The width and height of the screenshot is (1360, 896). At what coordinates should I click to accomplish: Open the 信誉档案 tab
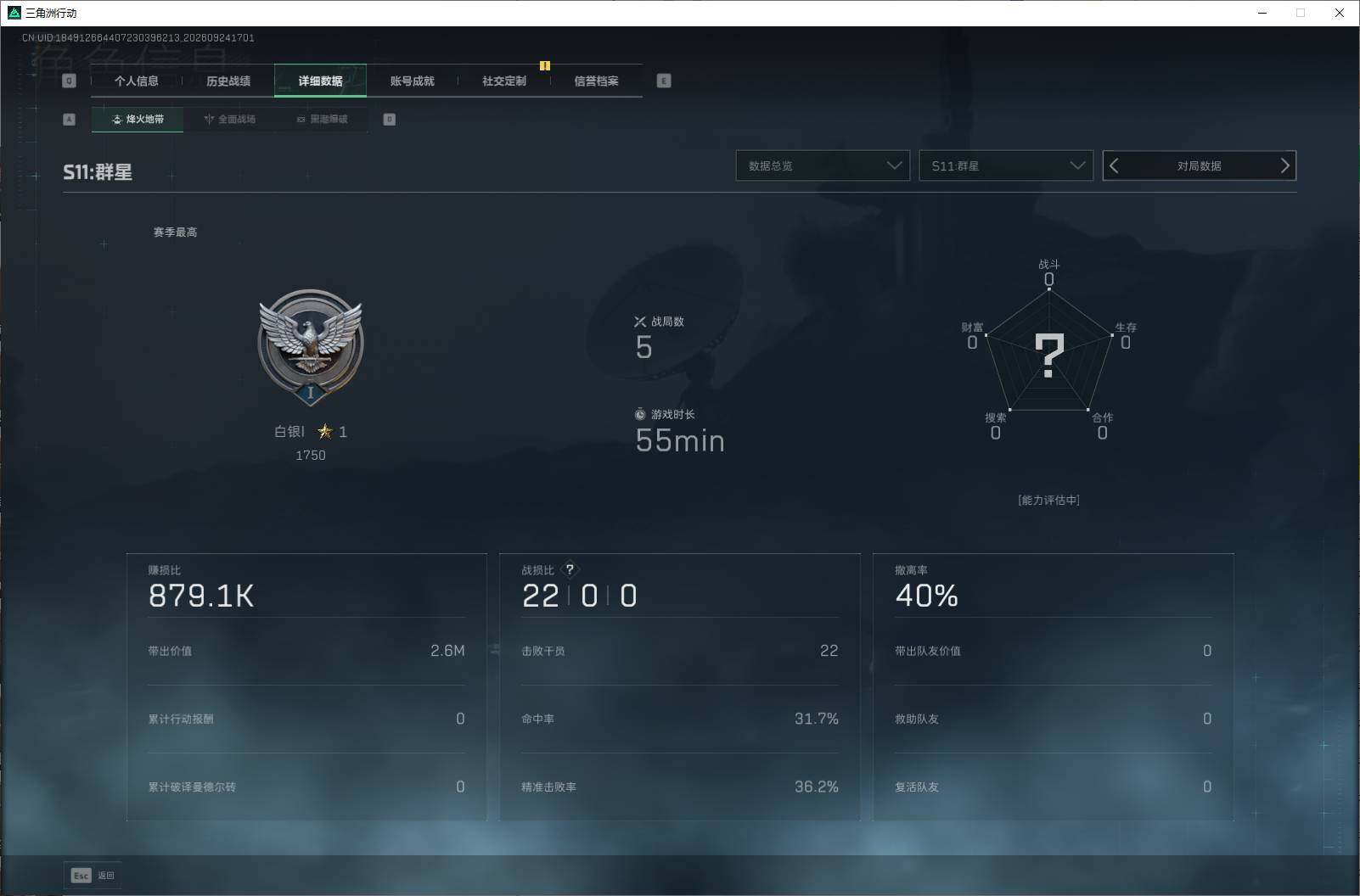pos(596,81)
